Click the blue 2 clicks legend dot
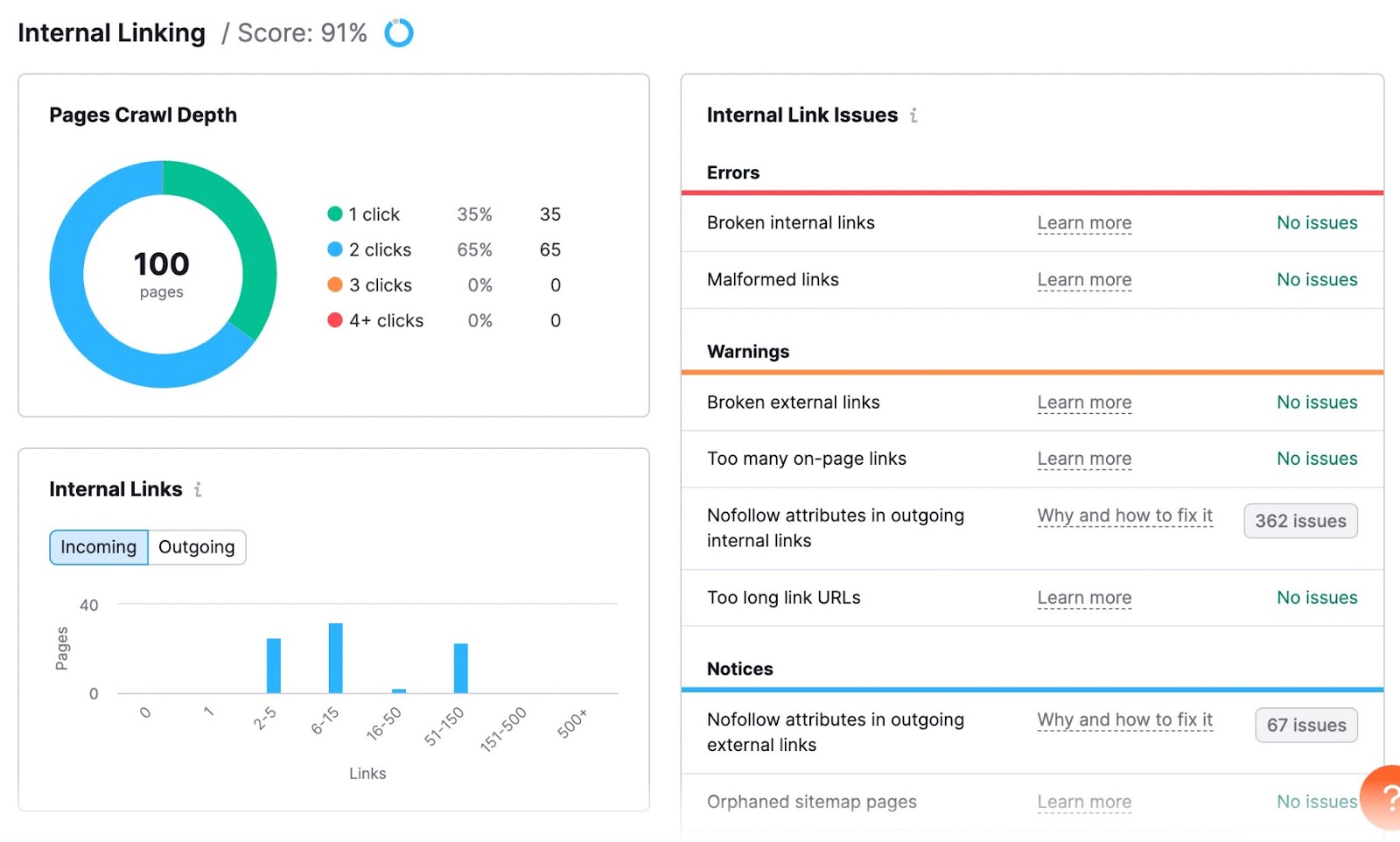1400x842 pixels. pyautogui.click(x=335, y=249)
